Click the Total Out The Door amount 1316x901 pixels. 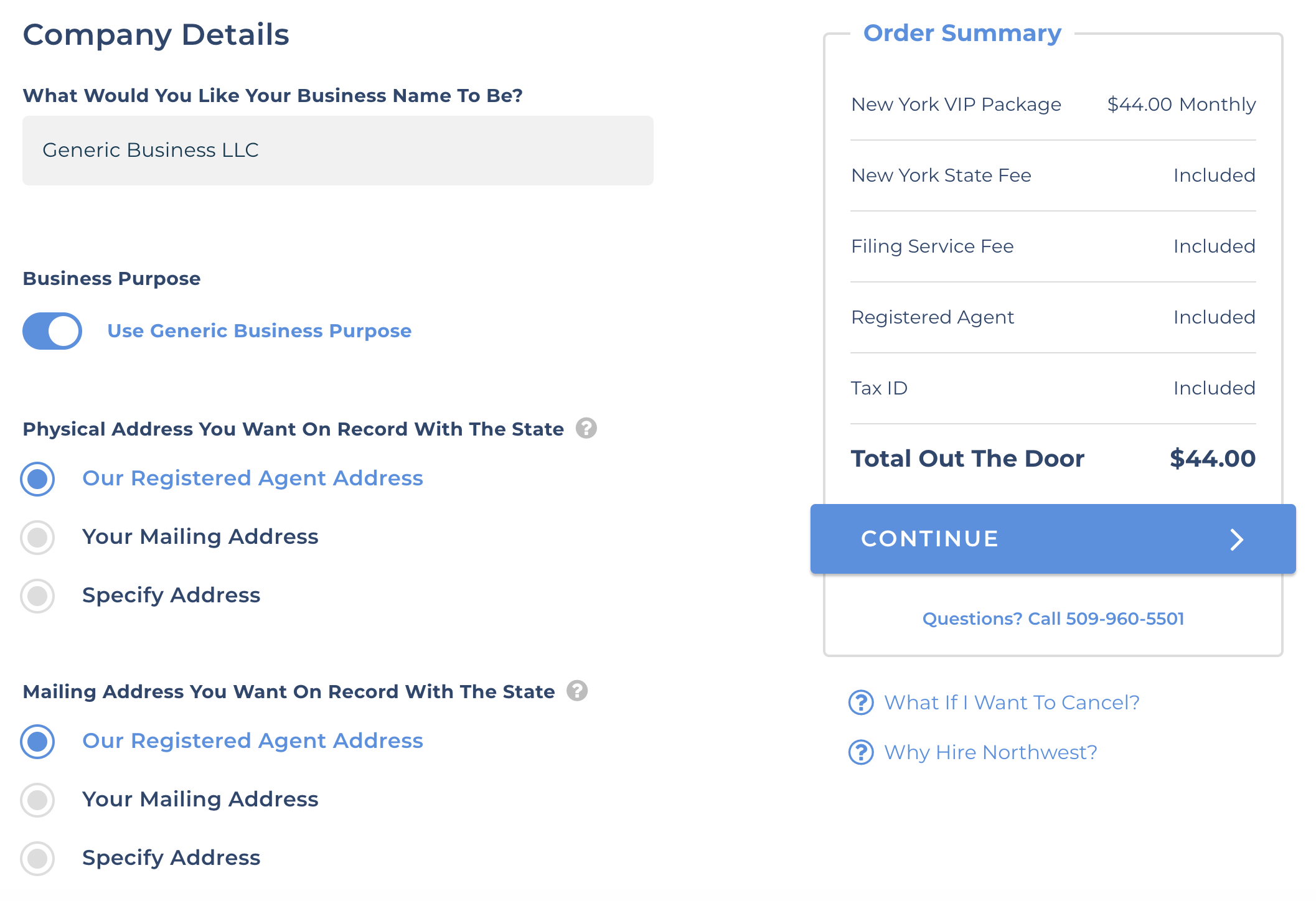pyautogui.click(x=1212, y=459)
